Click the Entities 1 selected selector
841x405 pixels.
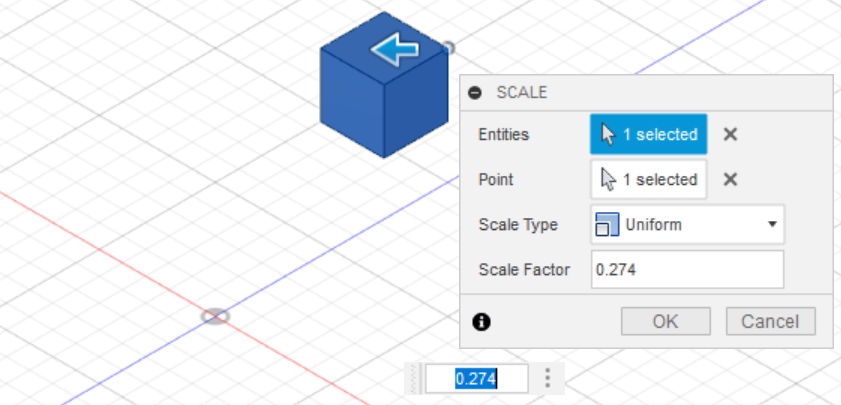coord(648,134)
